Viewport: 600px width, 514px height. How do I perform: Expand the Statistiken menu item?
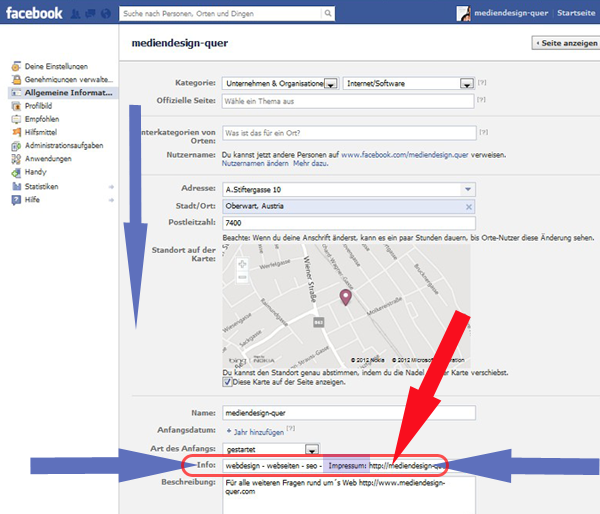tap(44, 186)
